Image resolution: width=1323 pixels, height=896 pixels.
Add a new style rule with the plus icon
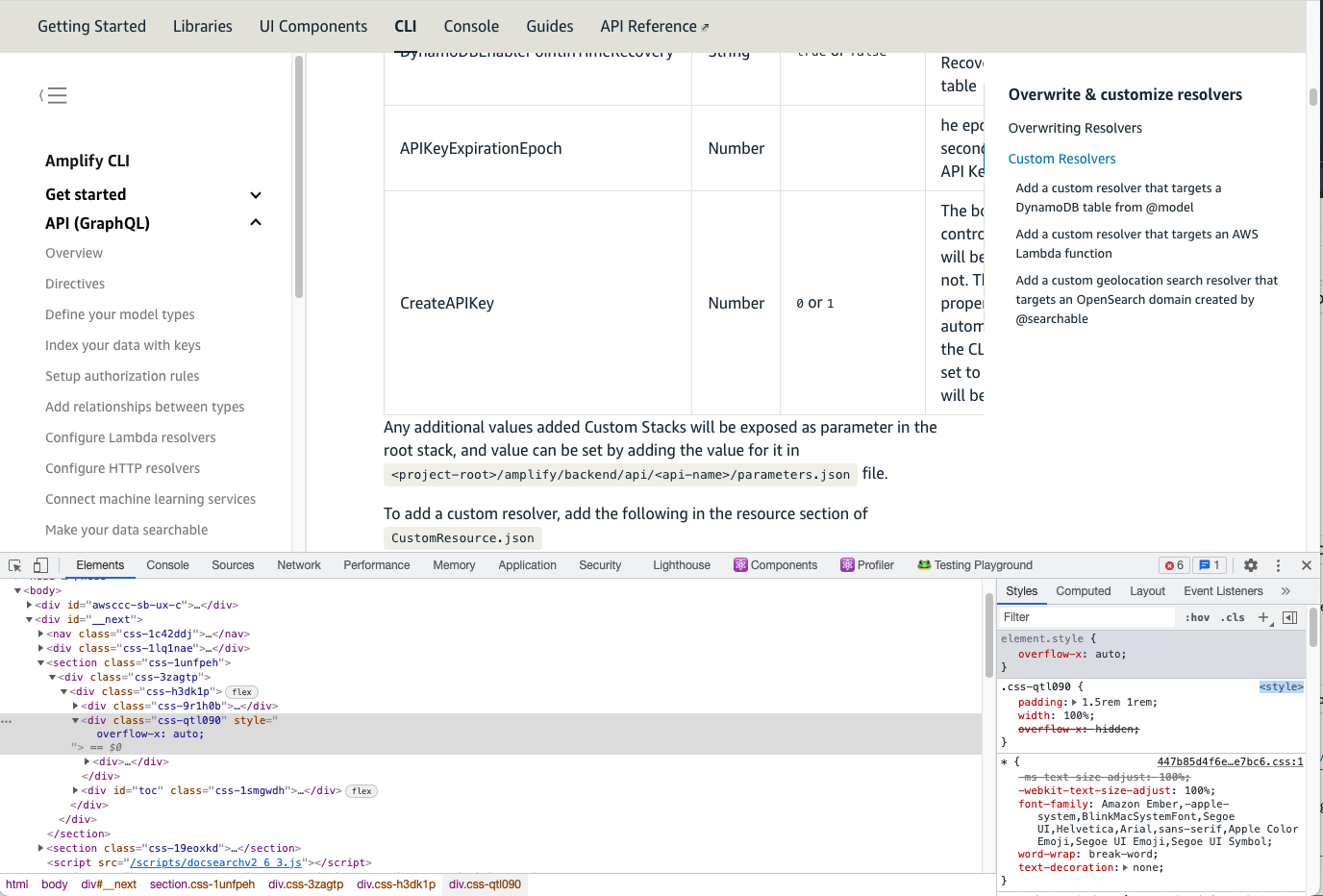point(1262,616)
